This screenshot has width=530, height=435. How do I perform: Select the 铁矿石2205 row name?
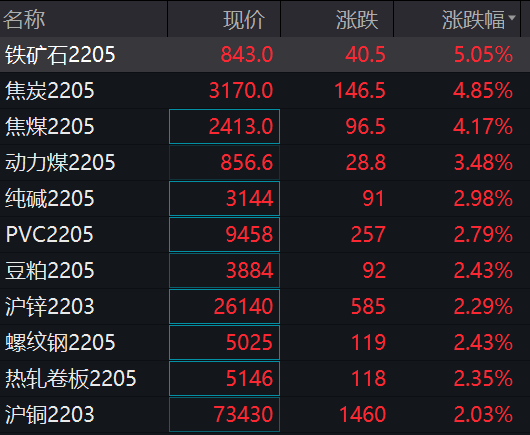point(60,55)
